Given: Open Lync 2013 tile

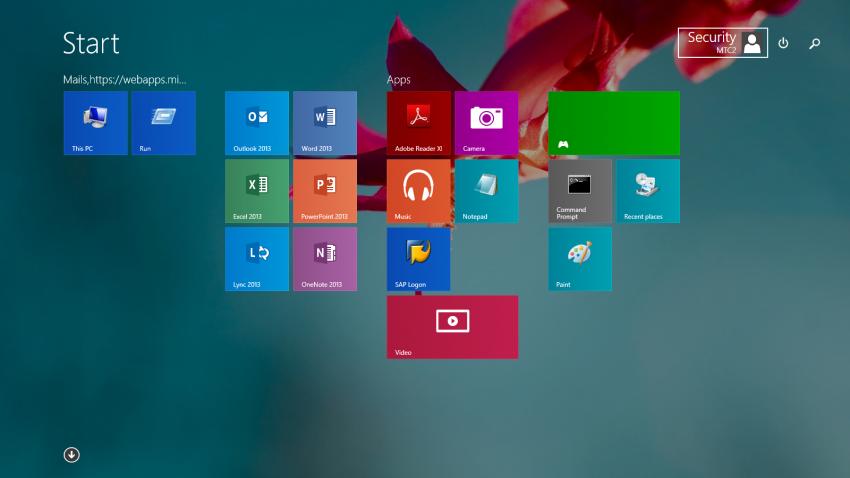Looking at the screenshot, I should point(257,259).
